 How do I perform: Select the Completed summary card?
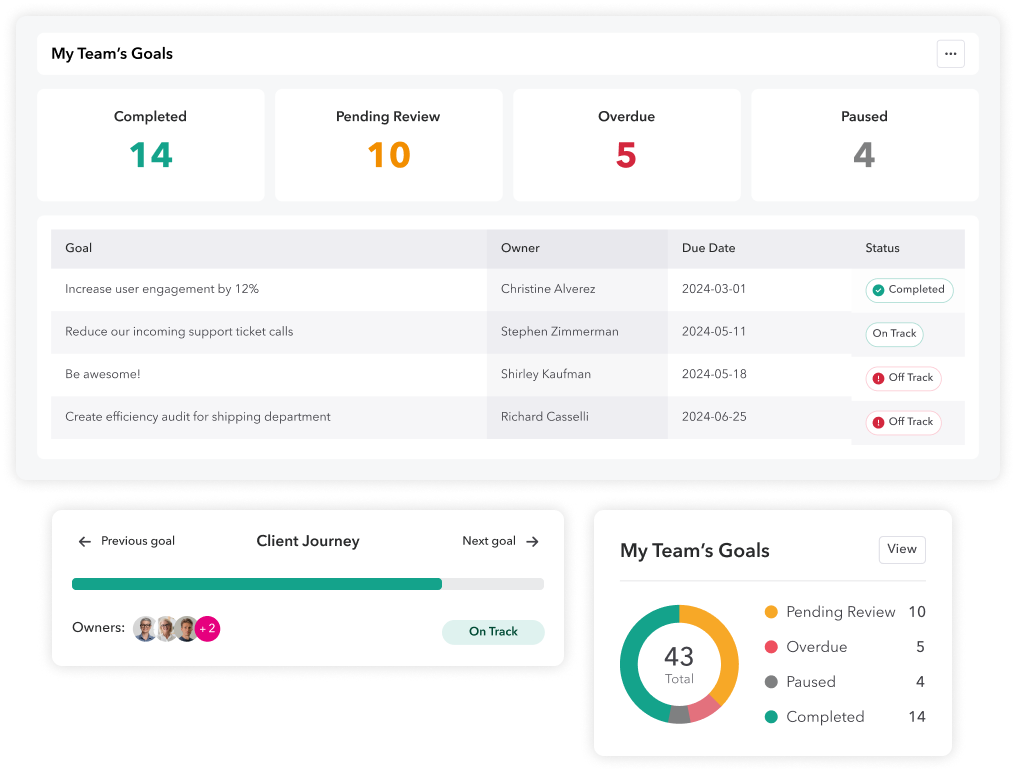click(151, 145)
